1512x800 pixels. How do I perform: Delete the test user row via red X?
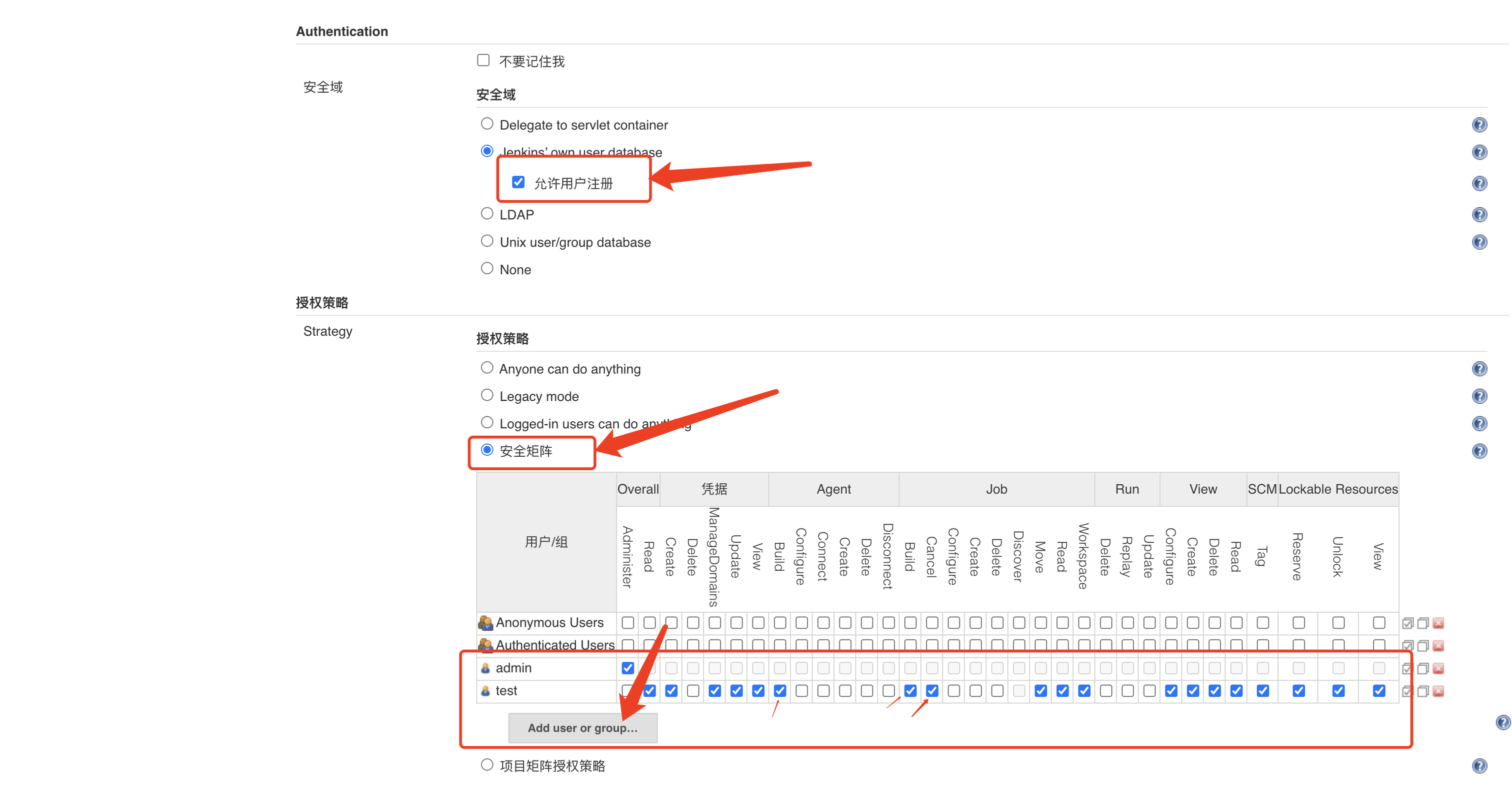click(1438, 691)
